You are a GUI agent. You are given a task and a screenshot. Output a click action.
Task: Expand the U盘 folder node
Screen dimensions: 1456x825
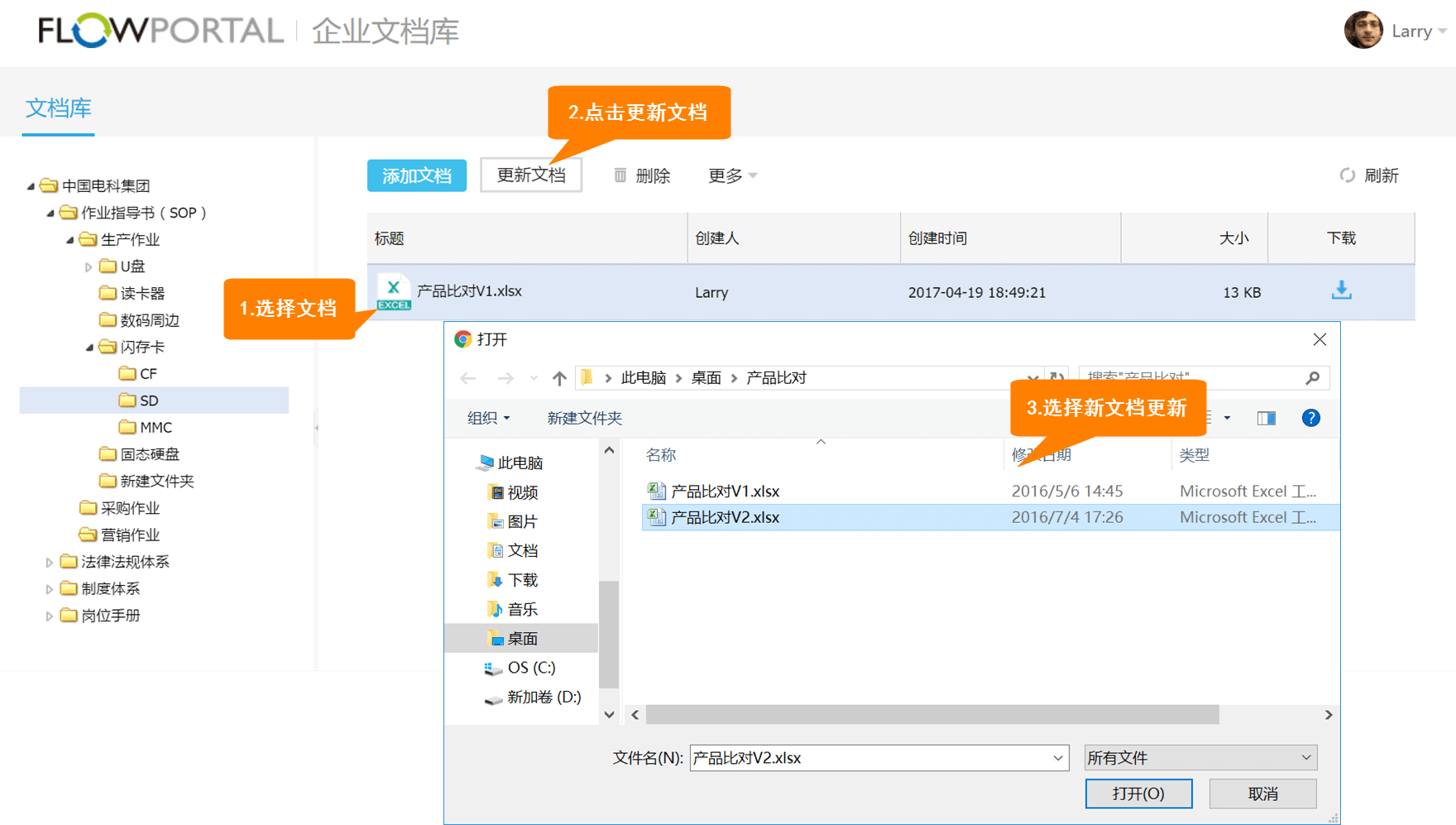[x=89, y=266]
